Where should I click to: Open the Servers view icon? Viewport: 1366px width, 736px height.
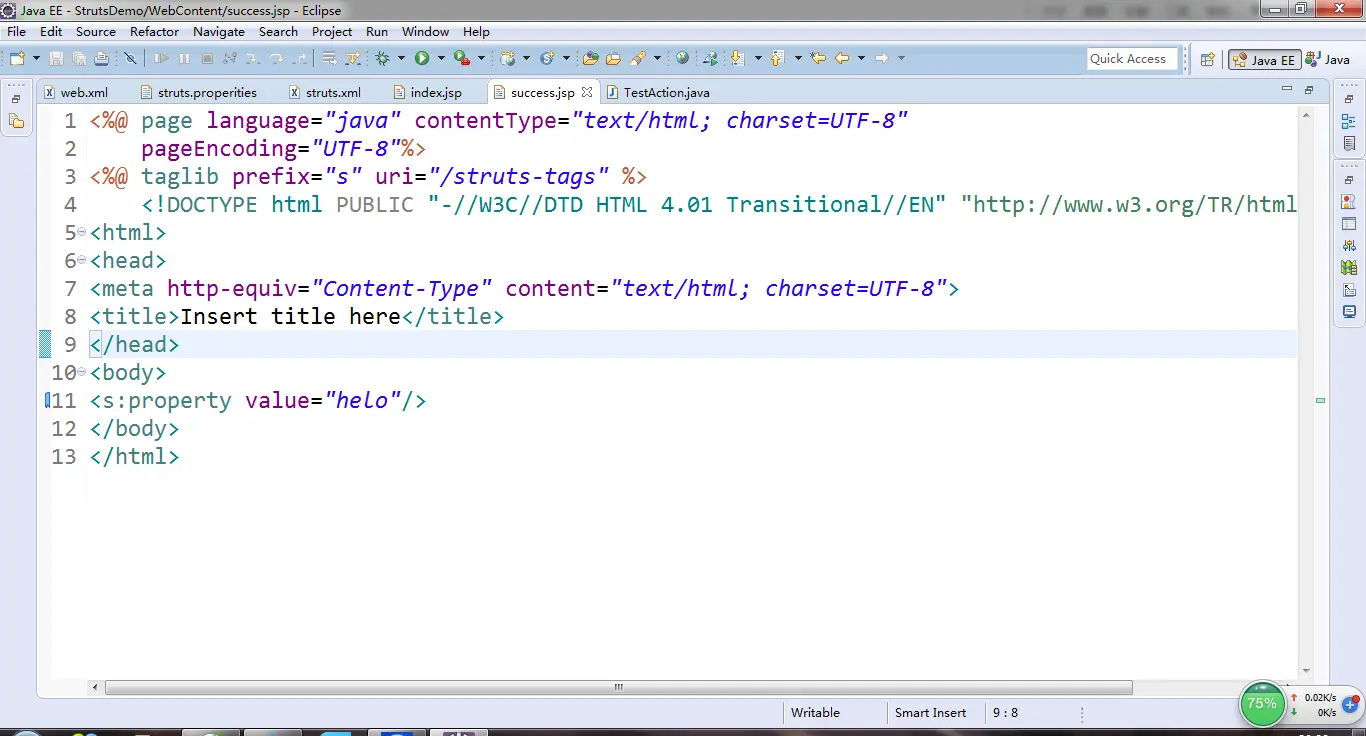1349,245
